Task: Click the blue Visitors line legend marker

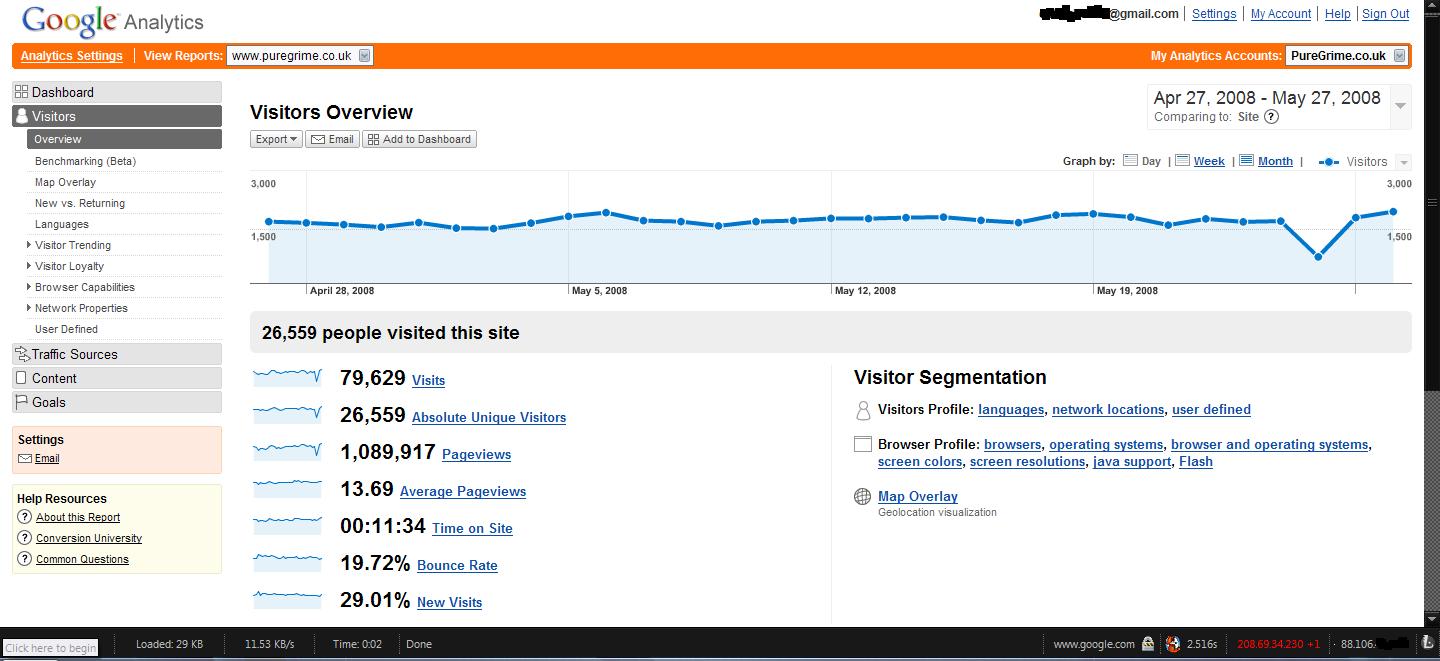Action: [x=1329, y=162]
